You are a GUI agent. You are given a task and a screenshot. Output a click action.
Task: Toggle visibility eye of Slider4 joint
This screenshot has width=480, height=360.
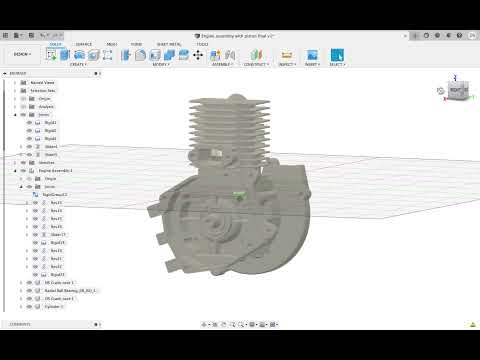pos(29,147)
